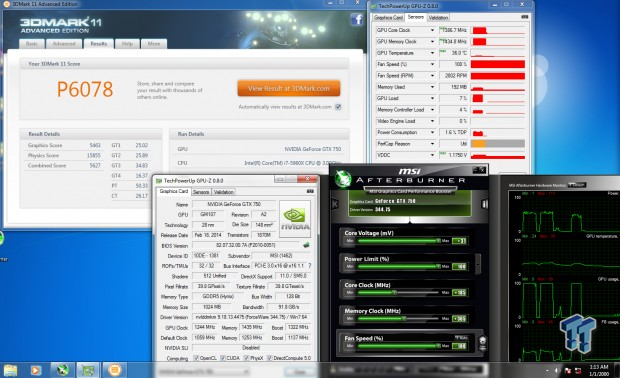620x378 pixels.
Task: Switch to Basic tab in 3DMark 11
Action: (x=32, y=43)
